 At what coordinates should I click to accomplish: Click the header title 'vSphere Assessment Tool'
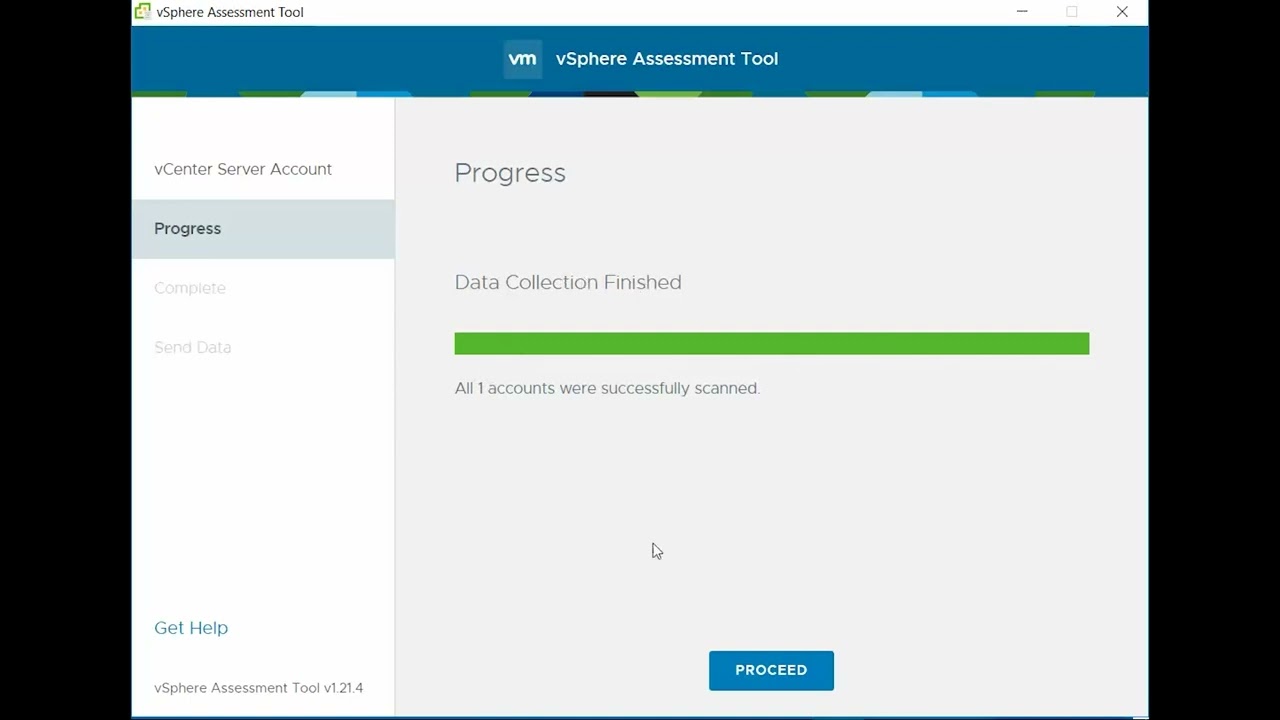coord(667,59)
